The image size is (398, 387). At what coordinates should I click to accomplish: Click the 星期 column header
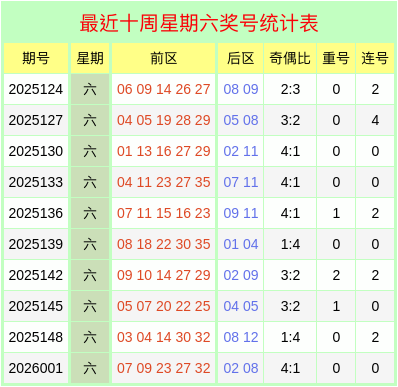90,58
